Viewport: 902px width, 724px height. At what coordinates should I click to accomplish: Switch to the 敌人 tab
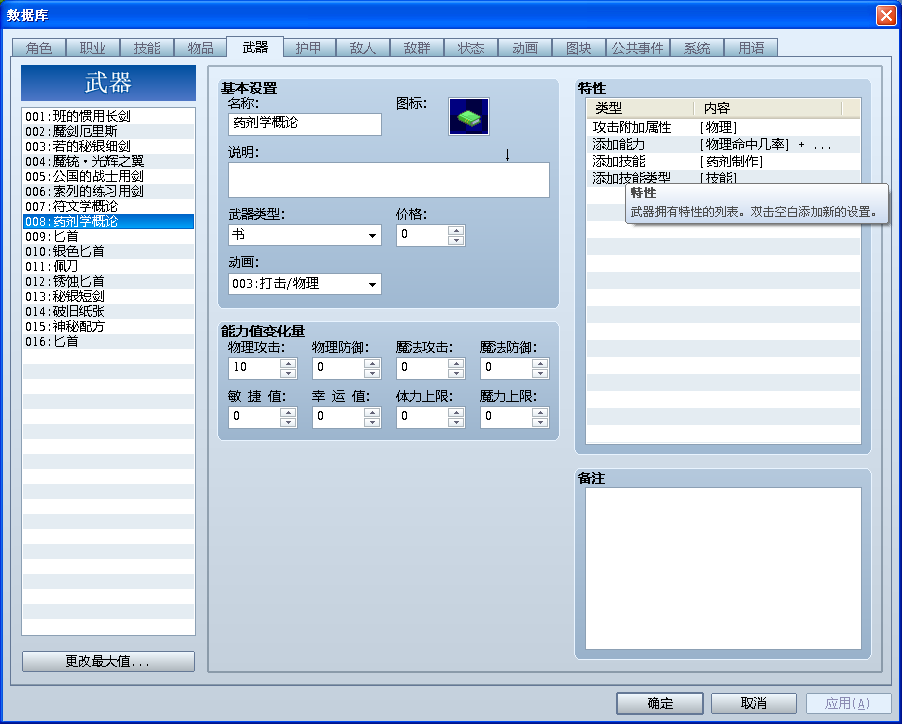[362, 48]
